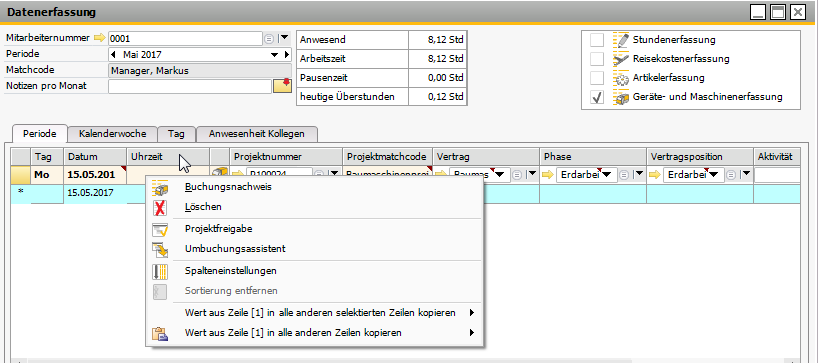Click the Uhrzeit column header

pyautogui.click(x=167, y=156)
